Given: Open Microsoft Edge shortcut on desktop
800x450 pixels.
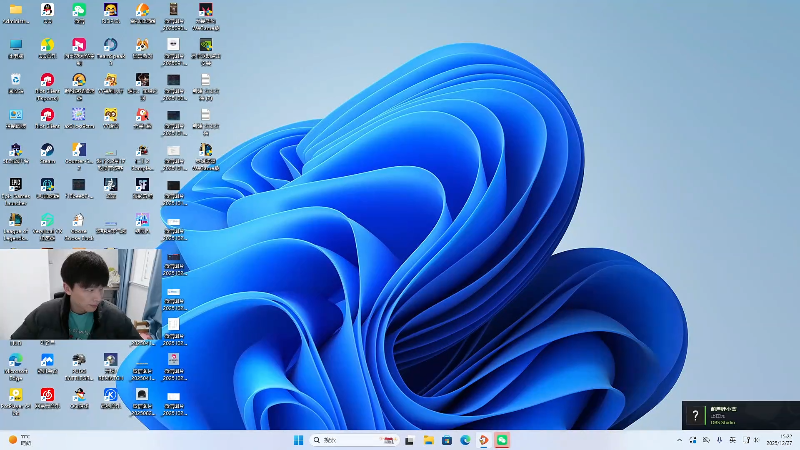Looking at the screenshot, I should [x=15, y=360].
